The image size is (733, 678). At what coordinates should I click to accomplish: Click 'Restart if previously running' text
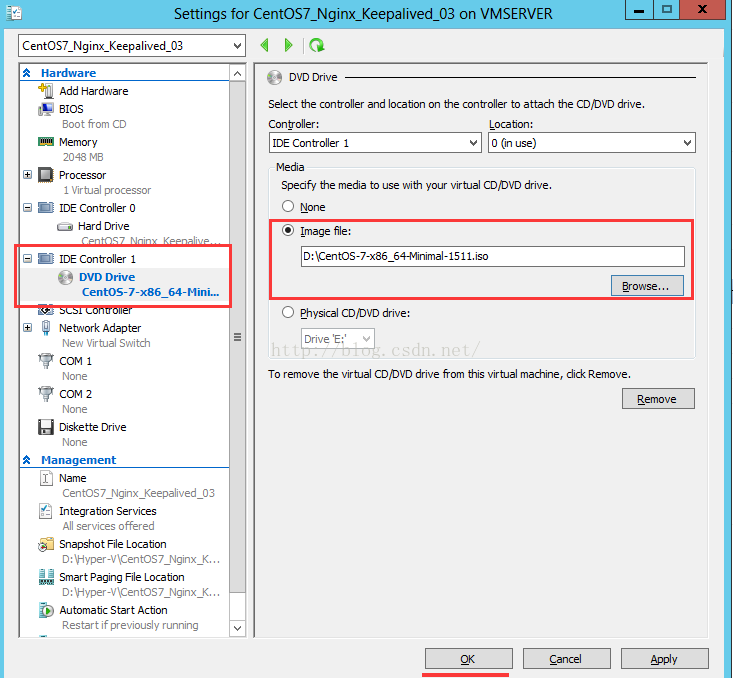coord(130,625)
